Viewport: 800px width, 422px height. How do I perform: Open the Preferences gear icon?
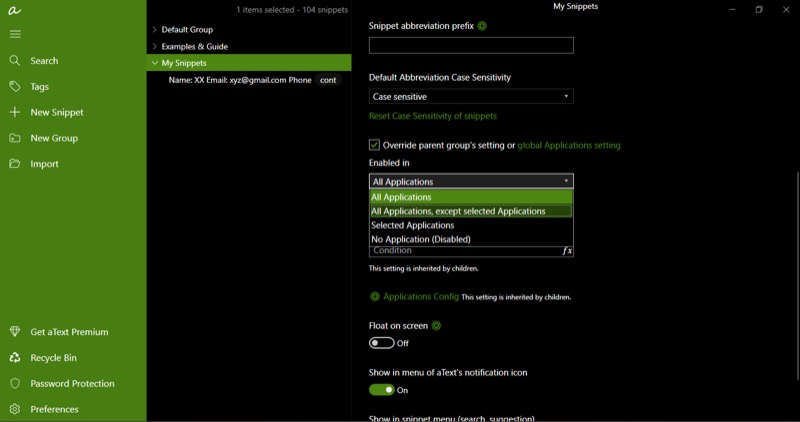(x=15, y=409)
